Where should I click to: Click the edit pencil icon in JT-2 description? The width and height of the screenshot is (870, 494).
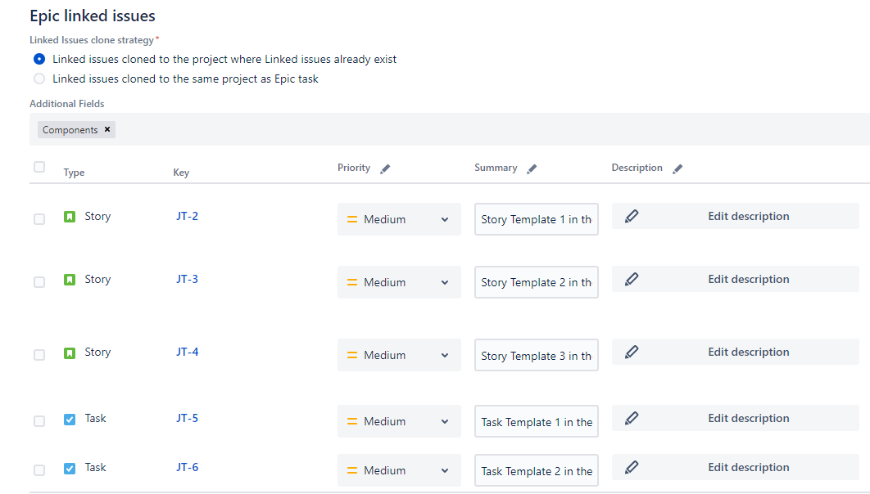point(631,216)
